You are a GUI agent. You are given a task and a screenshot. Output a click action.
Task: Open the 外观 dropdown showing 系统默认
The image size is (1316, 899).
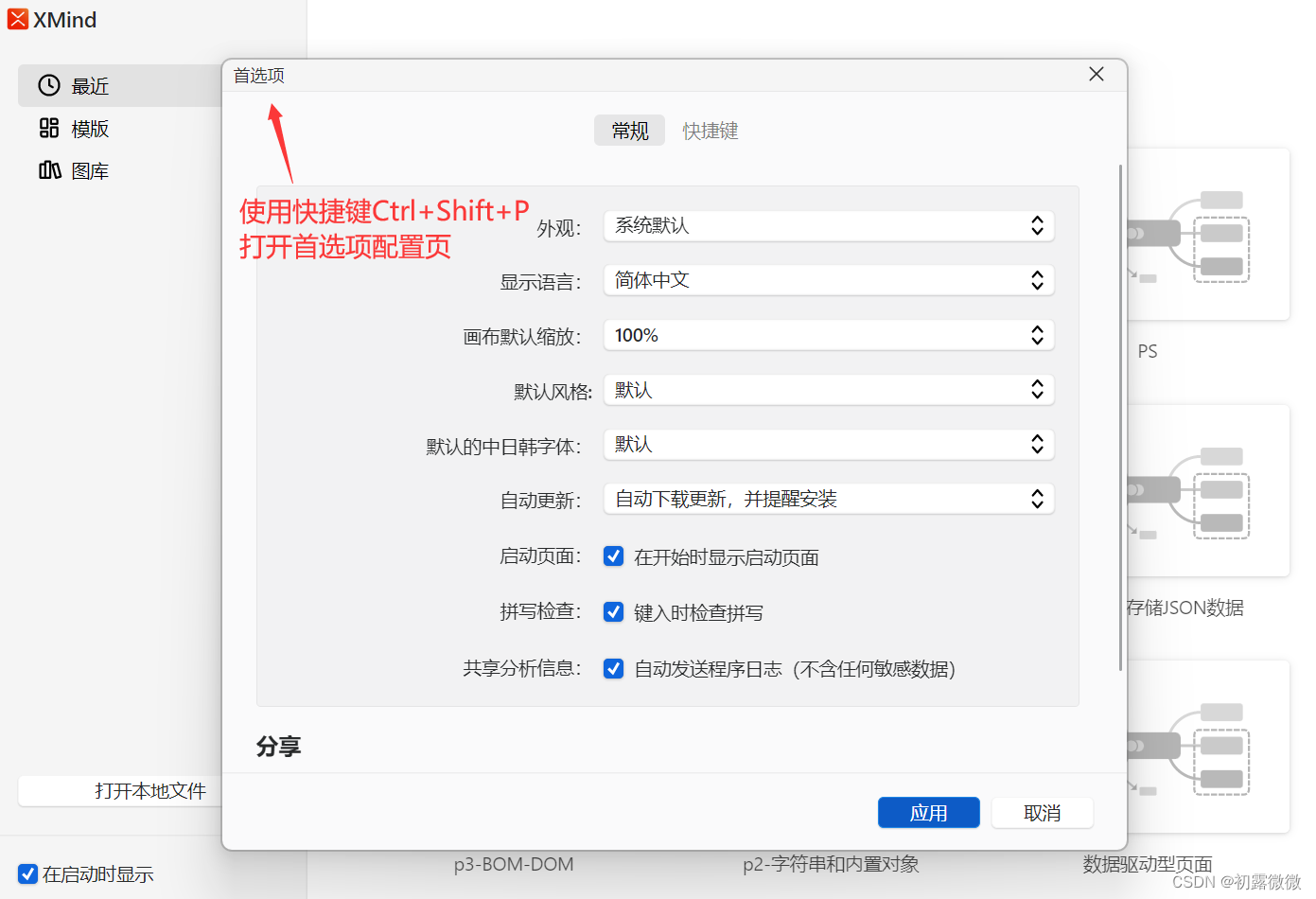[829, 225]
